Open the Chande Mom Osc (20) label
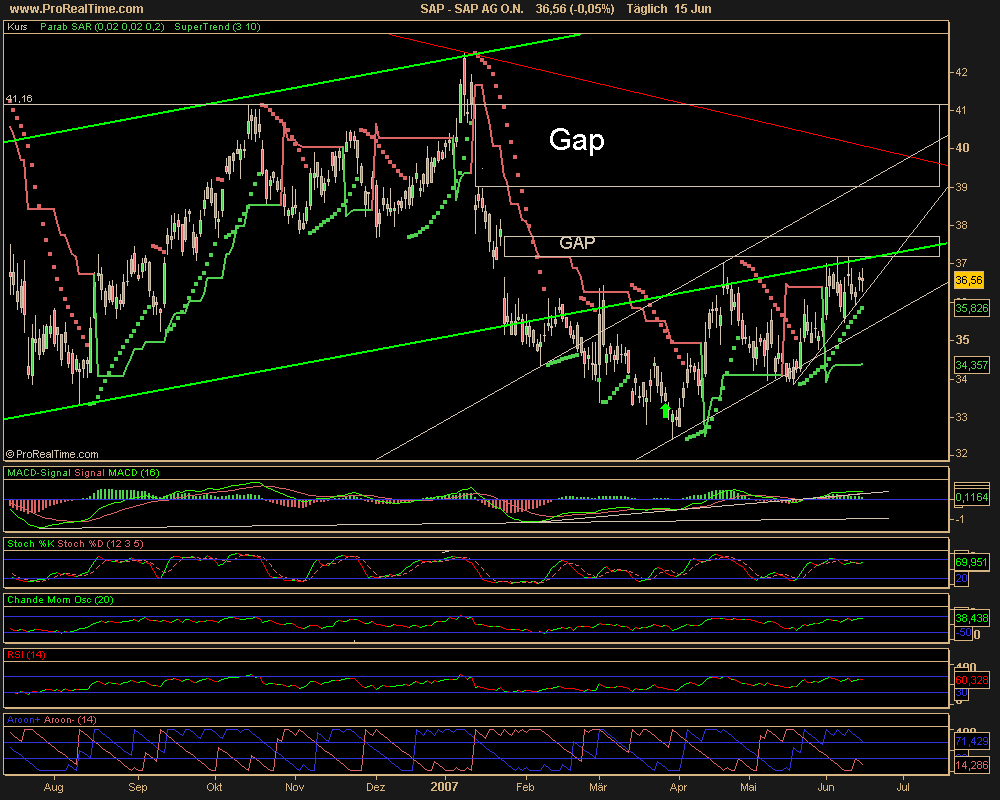The height and width of the screenshot is (800, 1000). click(60, 600)
